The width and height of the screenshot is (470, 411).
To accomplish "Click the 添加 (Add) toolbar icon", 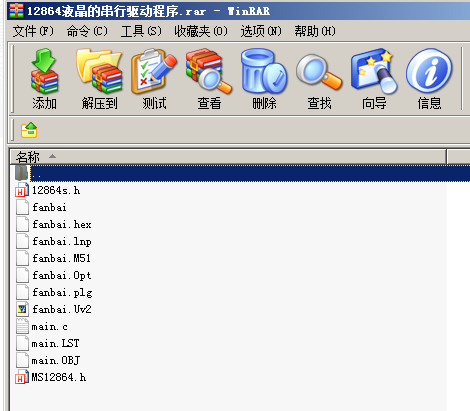I will 44,79.
